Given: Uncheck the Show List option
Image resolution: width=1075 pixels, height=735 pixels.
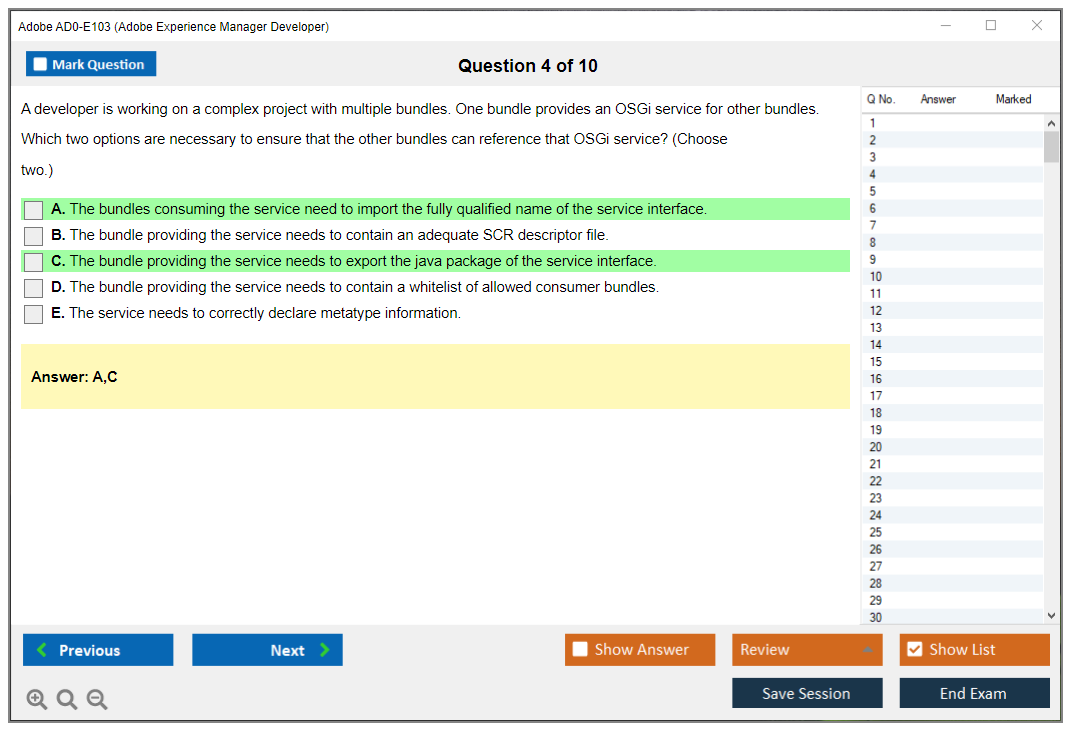Looking at the screenshot, I should 914,650.
